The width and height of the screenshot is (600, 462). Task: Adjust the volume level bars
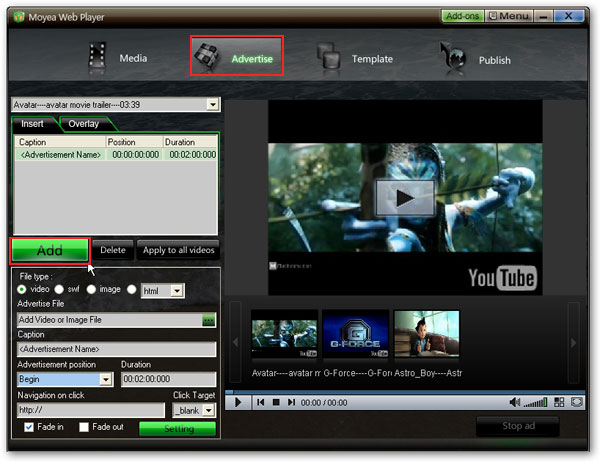pos(535,403)
